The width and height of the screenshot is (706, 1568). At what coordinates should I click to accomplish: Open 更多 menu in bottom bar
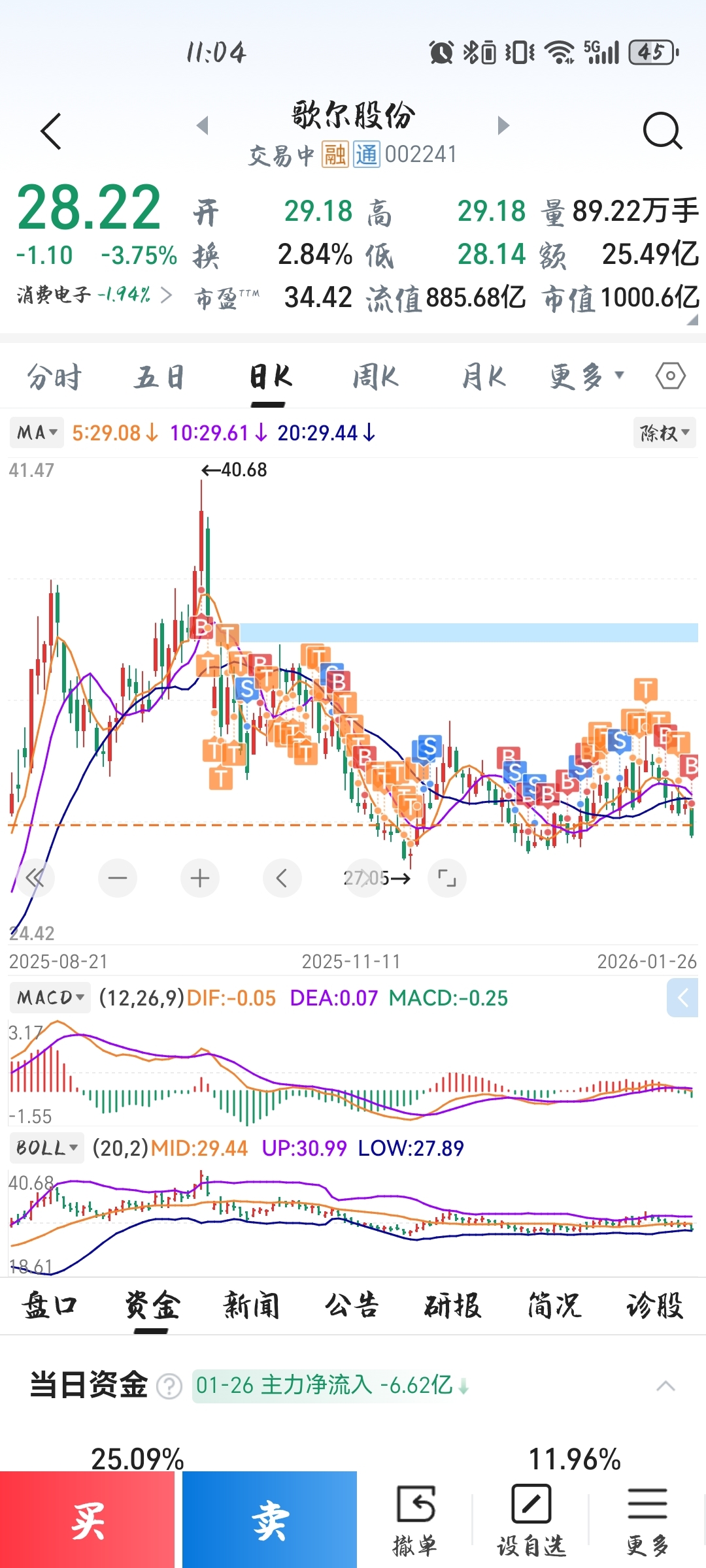coord(647,1520)
